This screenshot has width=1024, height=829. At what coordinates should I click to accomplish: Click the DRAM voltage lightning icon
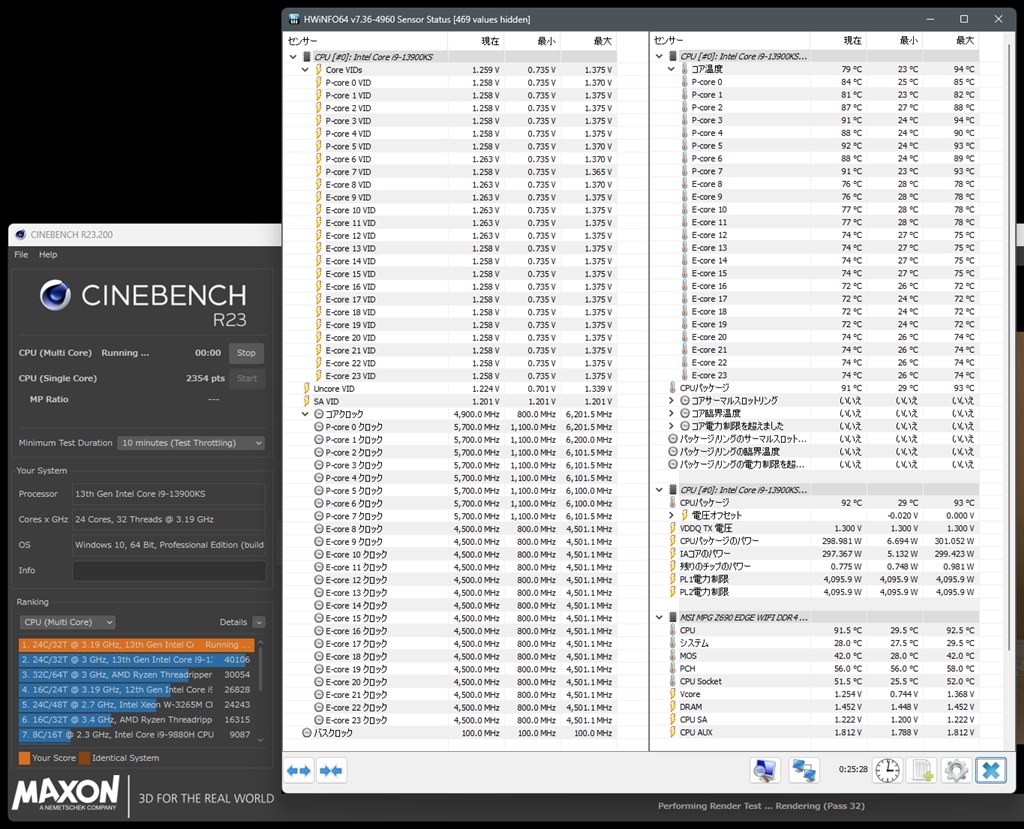(673, 707)
